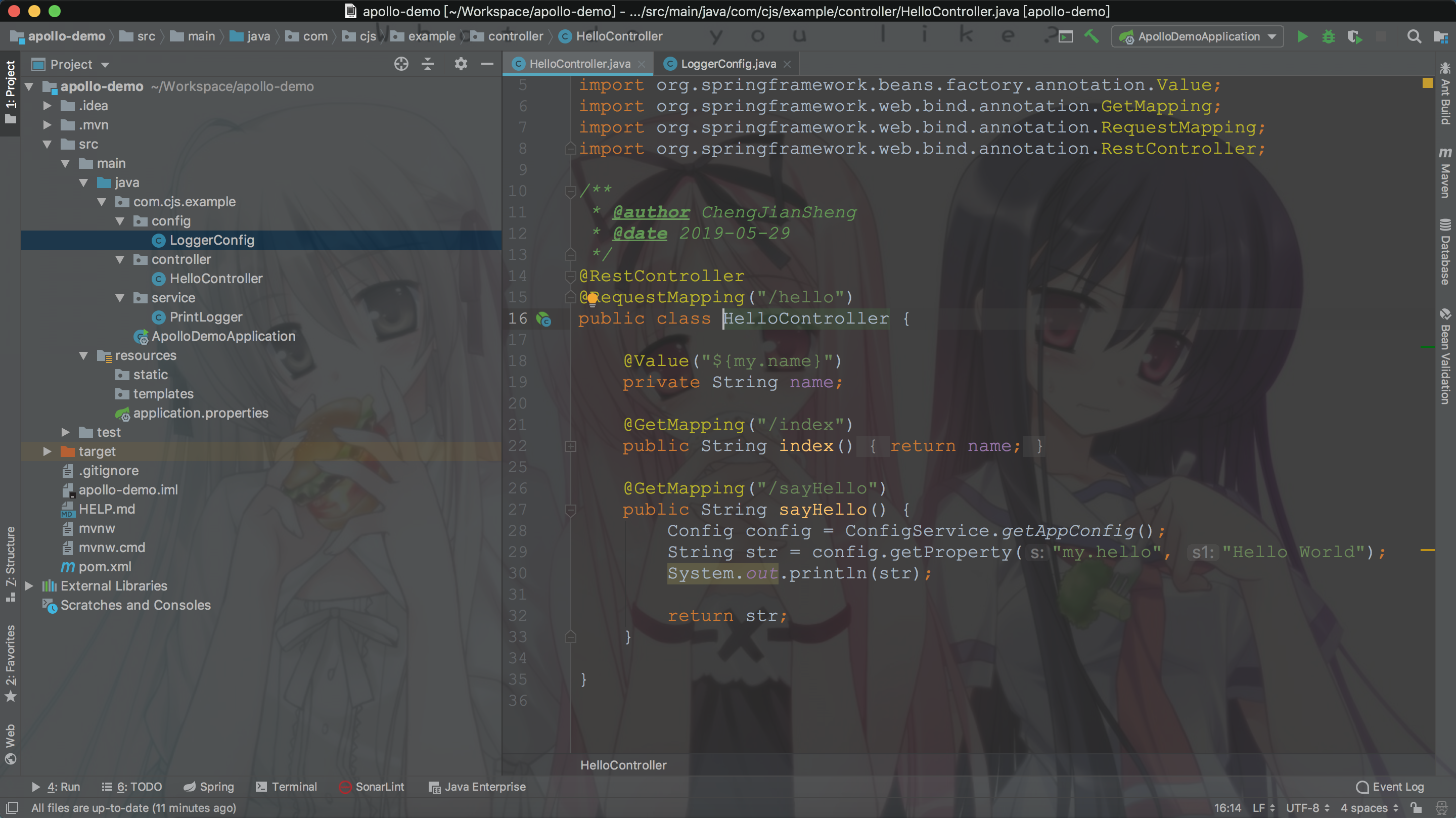Toggle the 1: Project side tab

(10, 93)
